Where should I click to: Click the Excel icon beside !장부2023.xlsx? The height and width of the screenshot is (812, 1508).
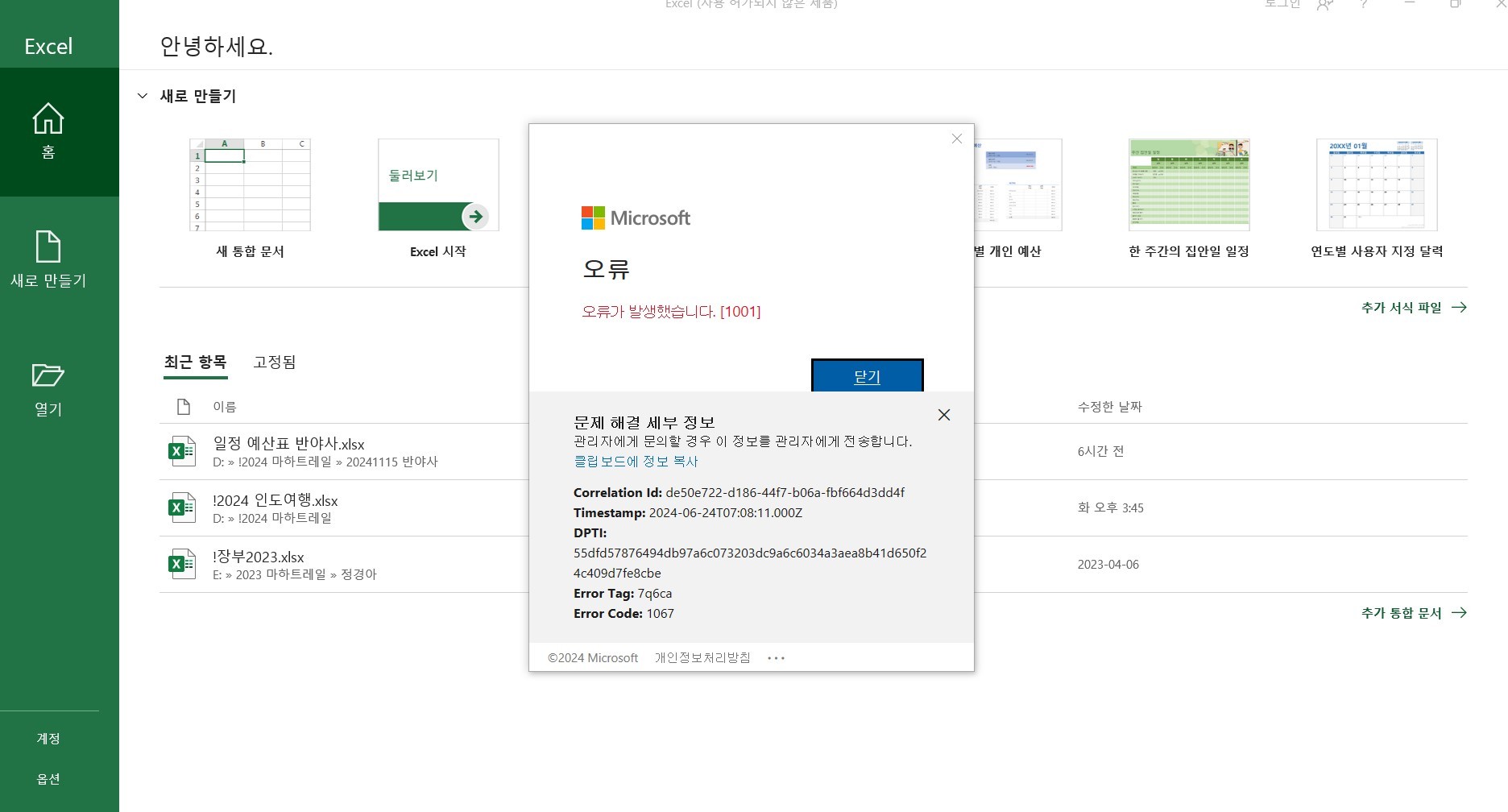click(182, 564)
